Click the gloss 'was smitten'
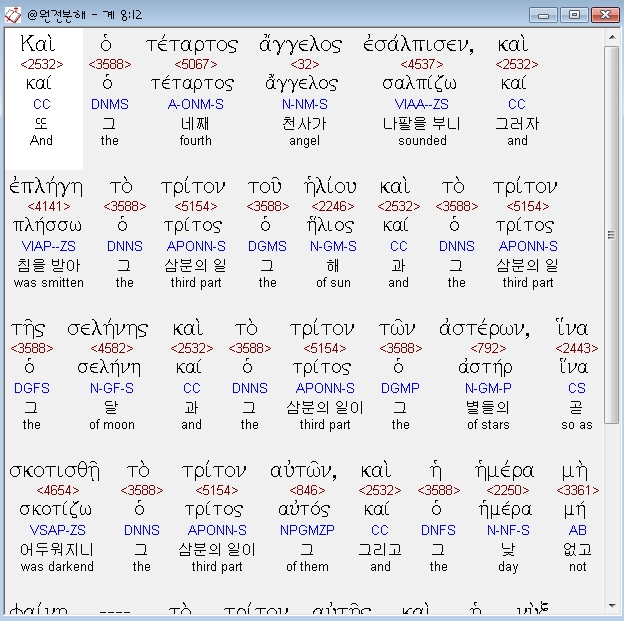The height and width of the screenshot is (621, 624). pyautogui.click(x=49, y=283)
